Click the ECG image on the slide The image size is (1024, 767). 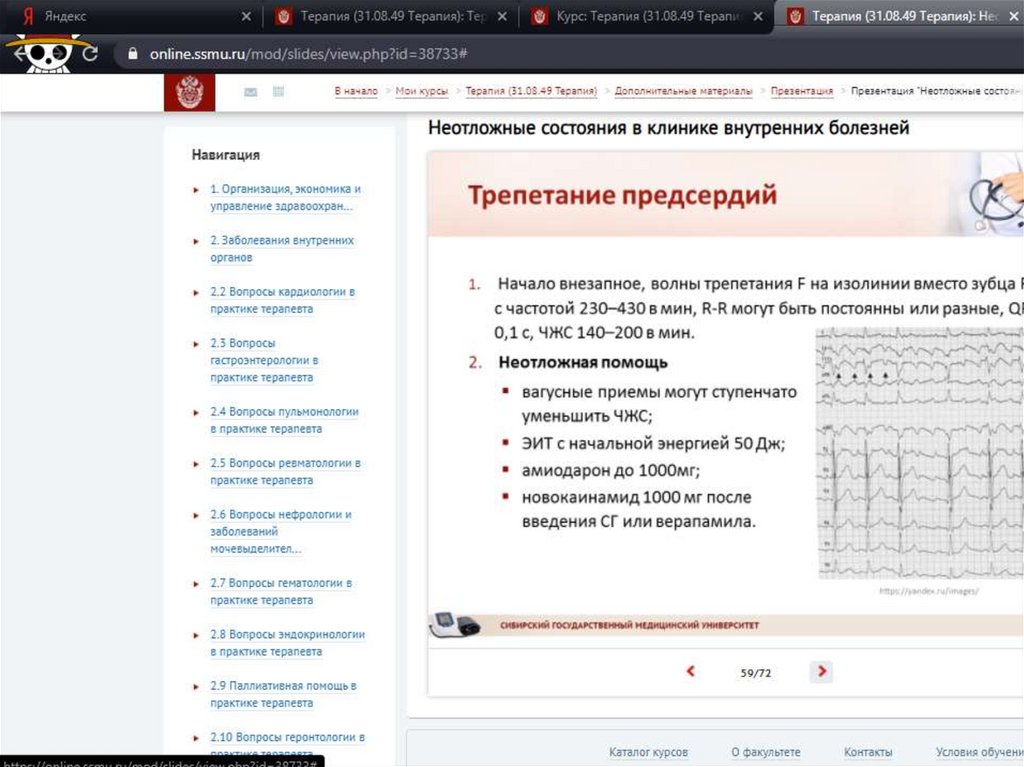920,453
